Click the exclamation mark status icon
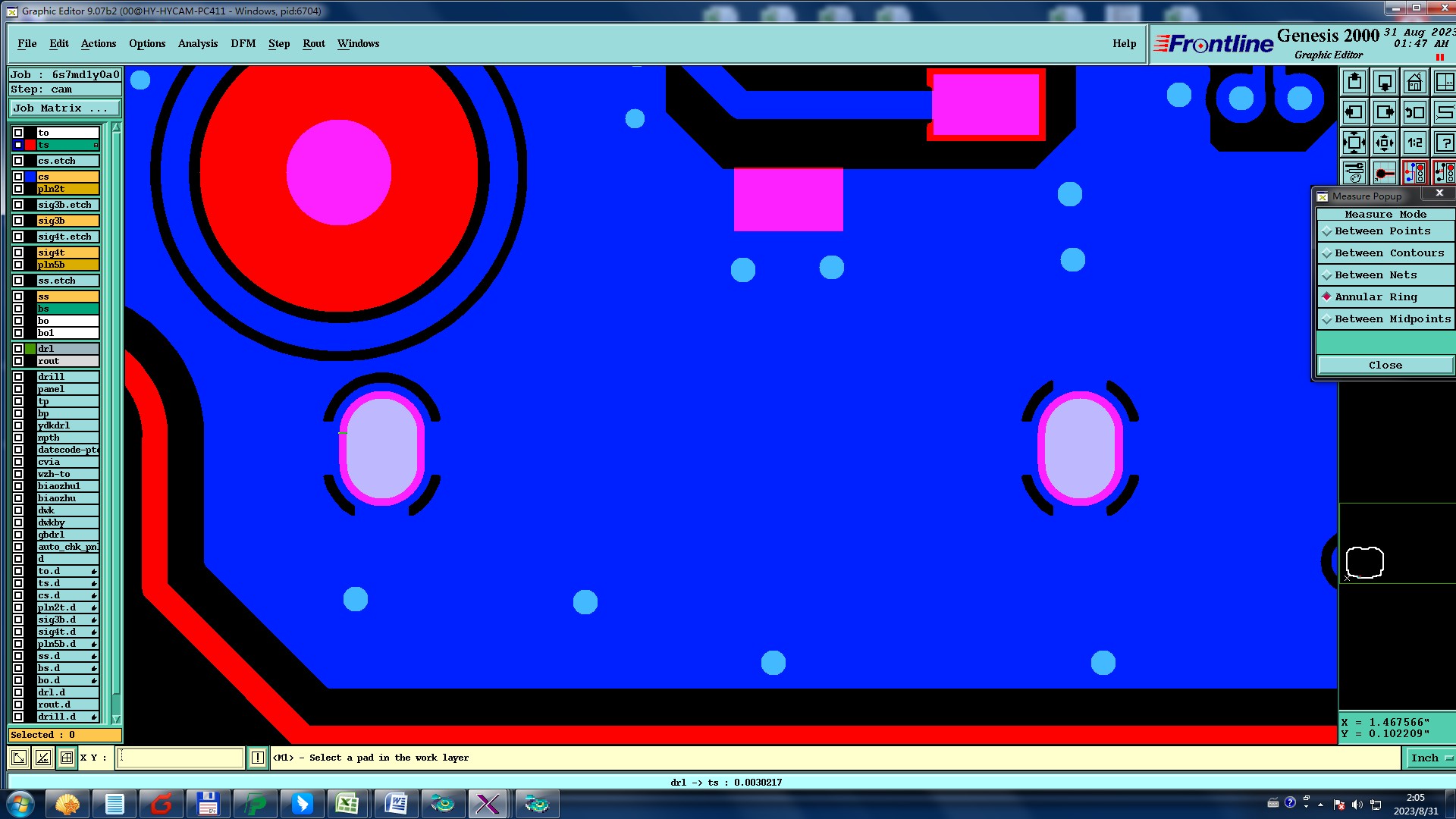 [258, 758]
